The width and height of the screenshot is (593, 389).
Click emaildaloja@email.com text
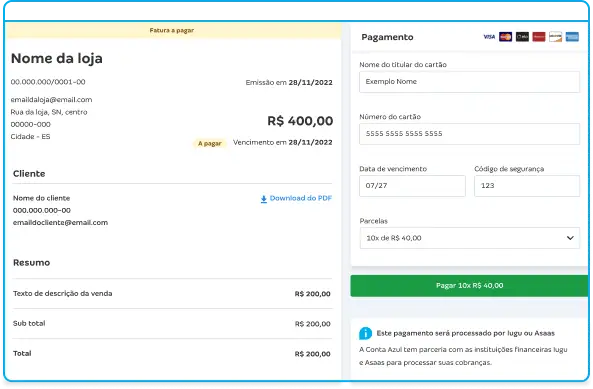(x=51, y=100)
